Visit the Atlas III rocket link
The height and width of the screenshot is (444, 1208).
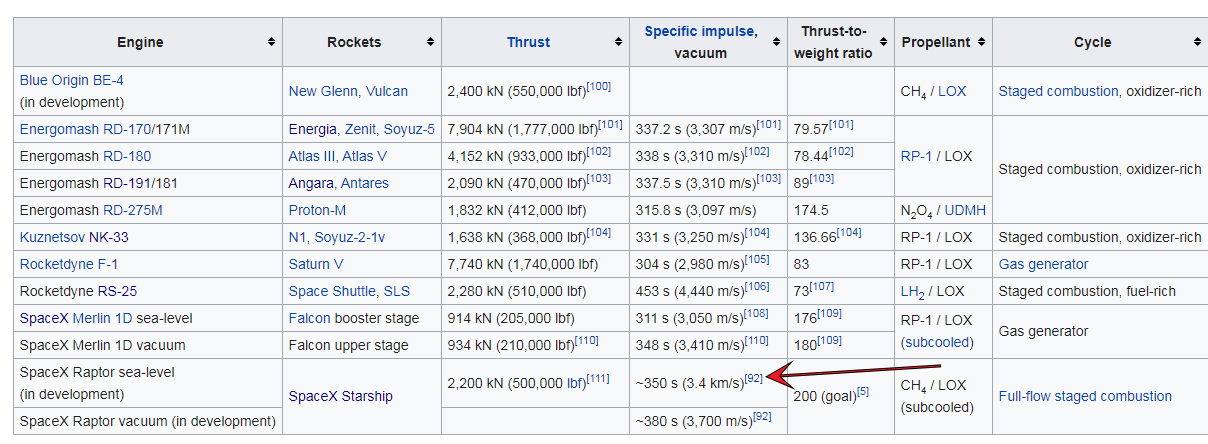313,156
